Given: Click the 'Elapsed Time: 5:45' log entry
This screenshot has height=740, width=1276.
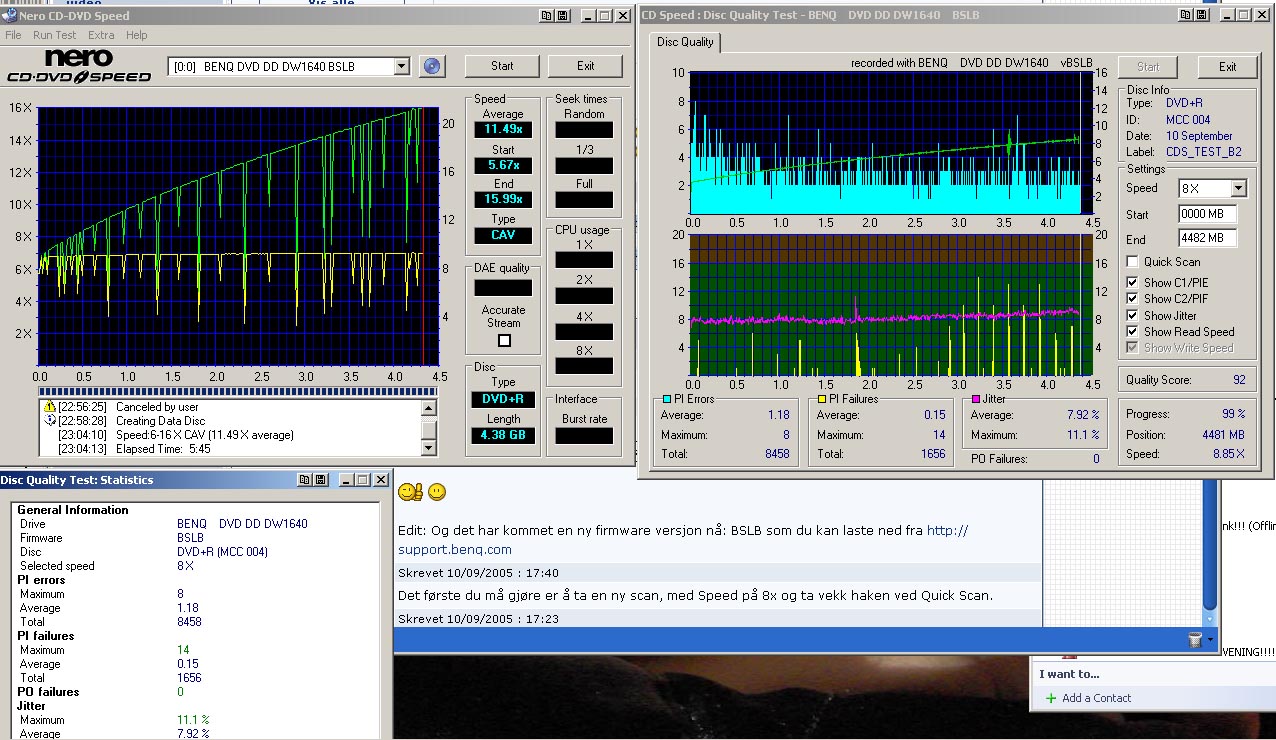Looking at the screenshot, I should [165, 449].
